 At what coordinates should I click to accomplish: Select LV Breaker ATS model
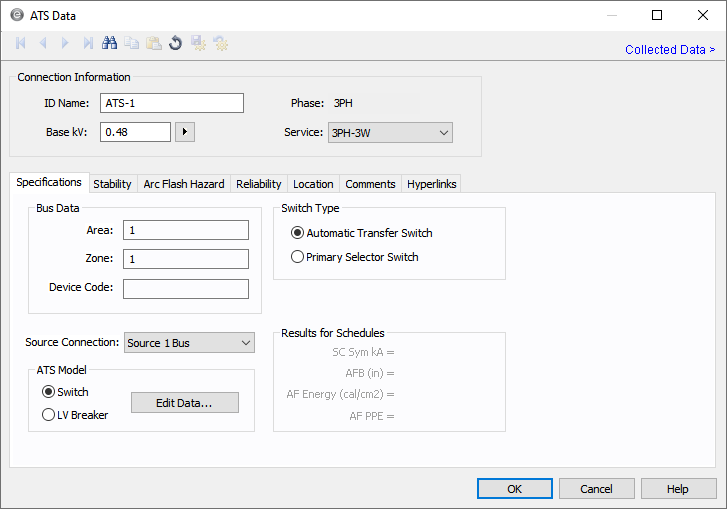coord(48,415)
